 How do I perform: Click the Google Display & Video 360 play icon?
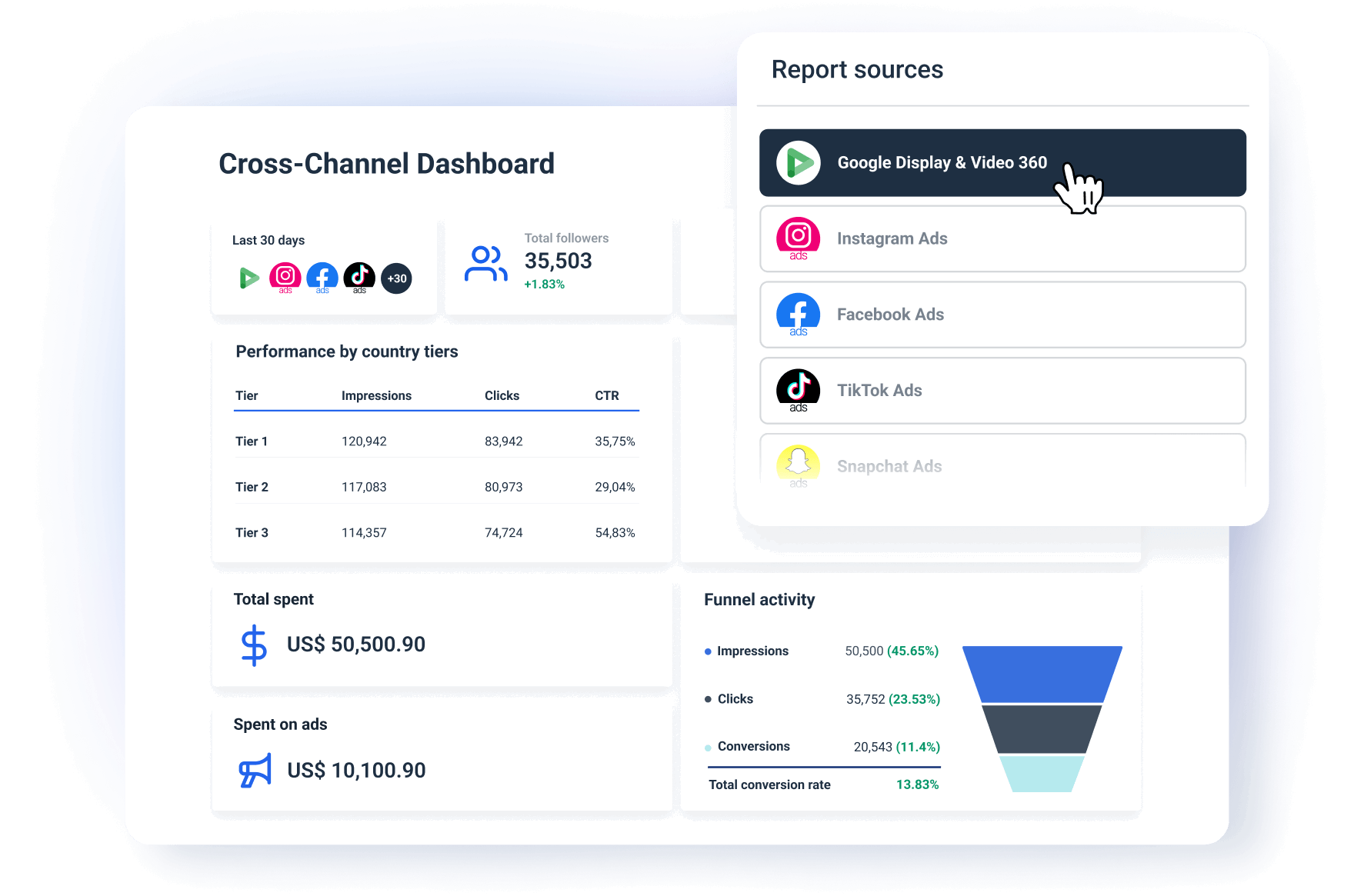tap(797, 162)
